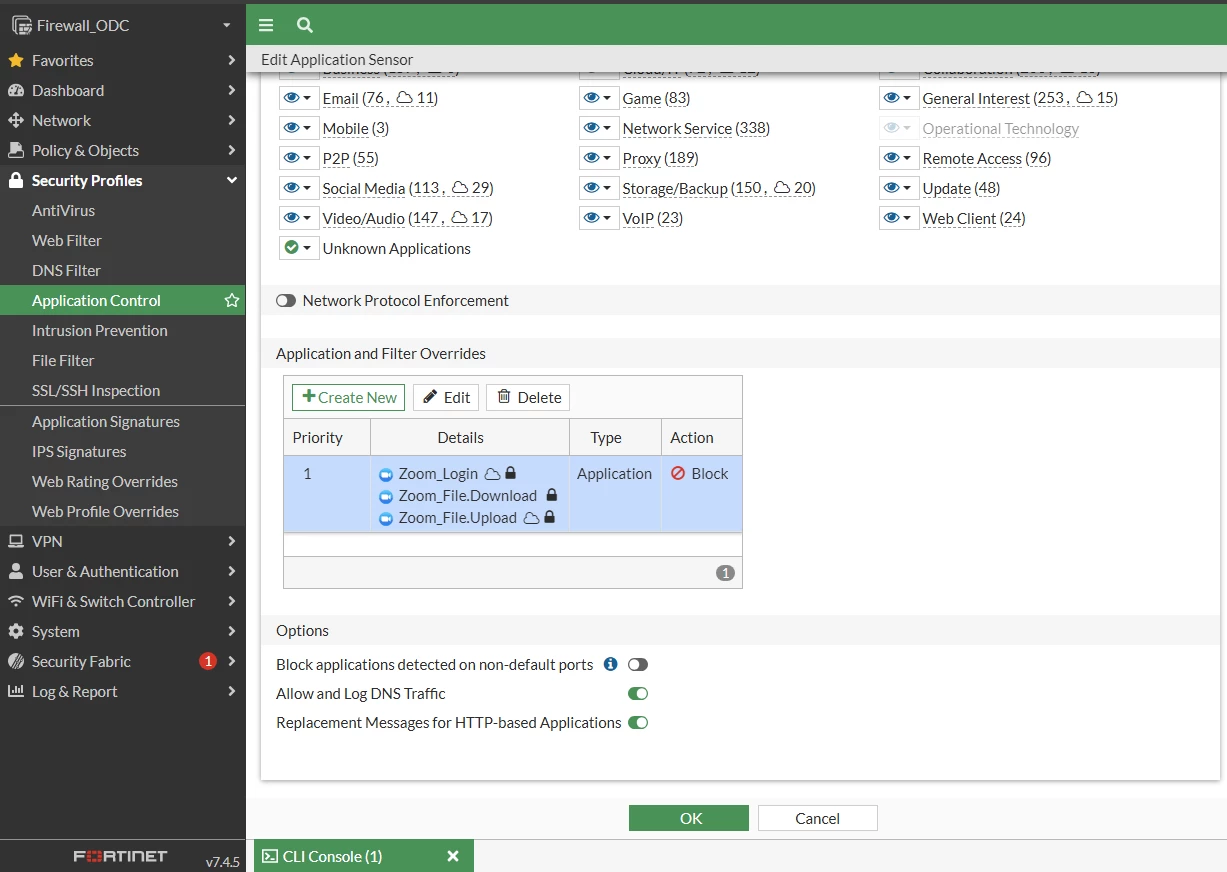1227x872 pixels.
Task: Disable Allow and Log DNS Traffic toggle
Action: 638,693
